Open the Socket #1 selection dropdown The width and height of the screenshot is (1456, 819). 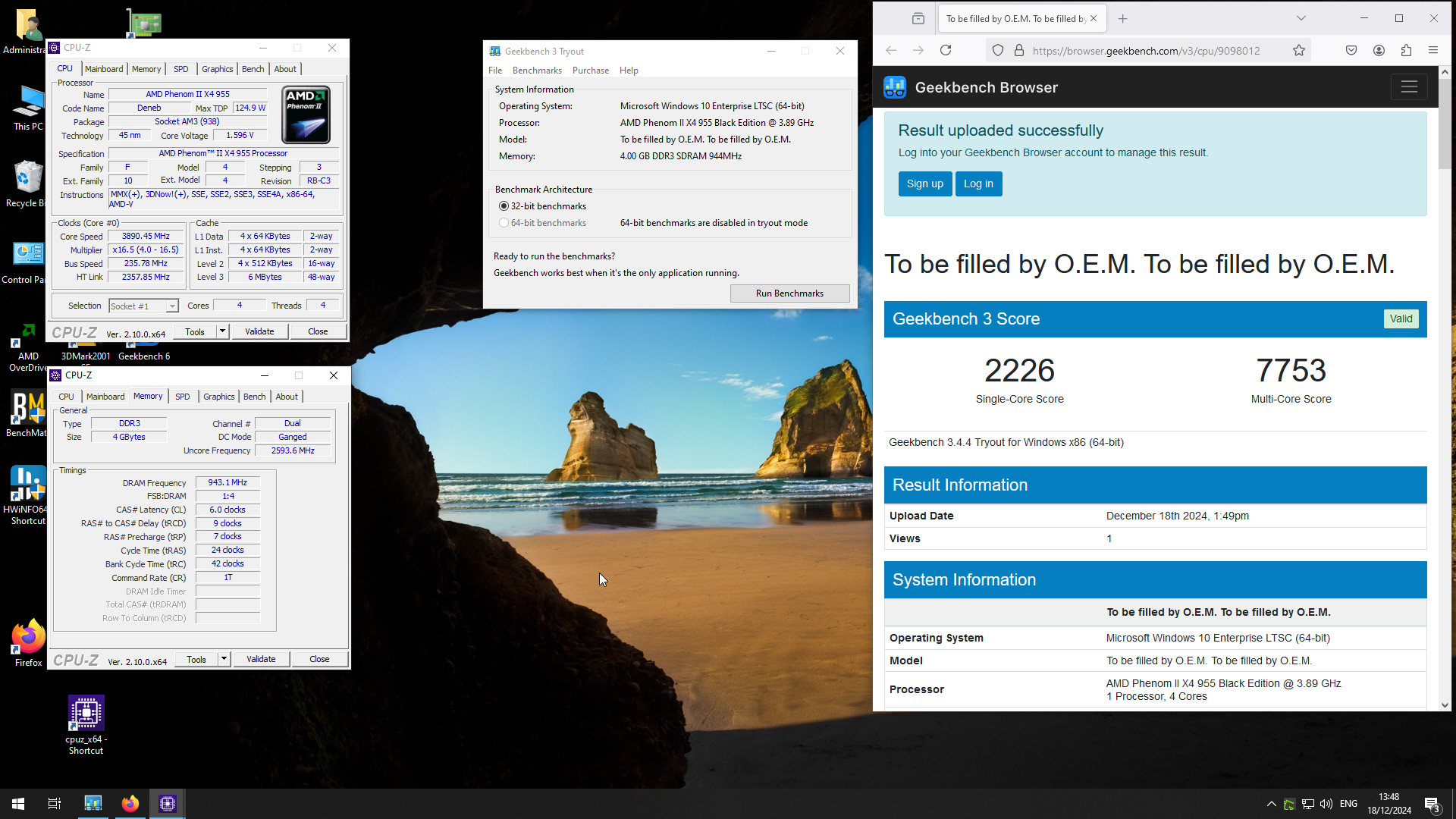pyautogui.click(x=143, y=306)
